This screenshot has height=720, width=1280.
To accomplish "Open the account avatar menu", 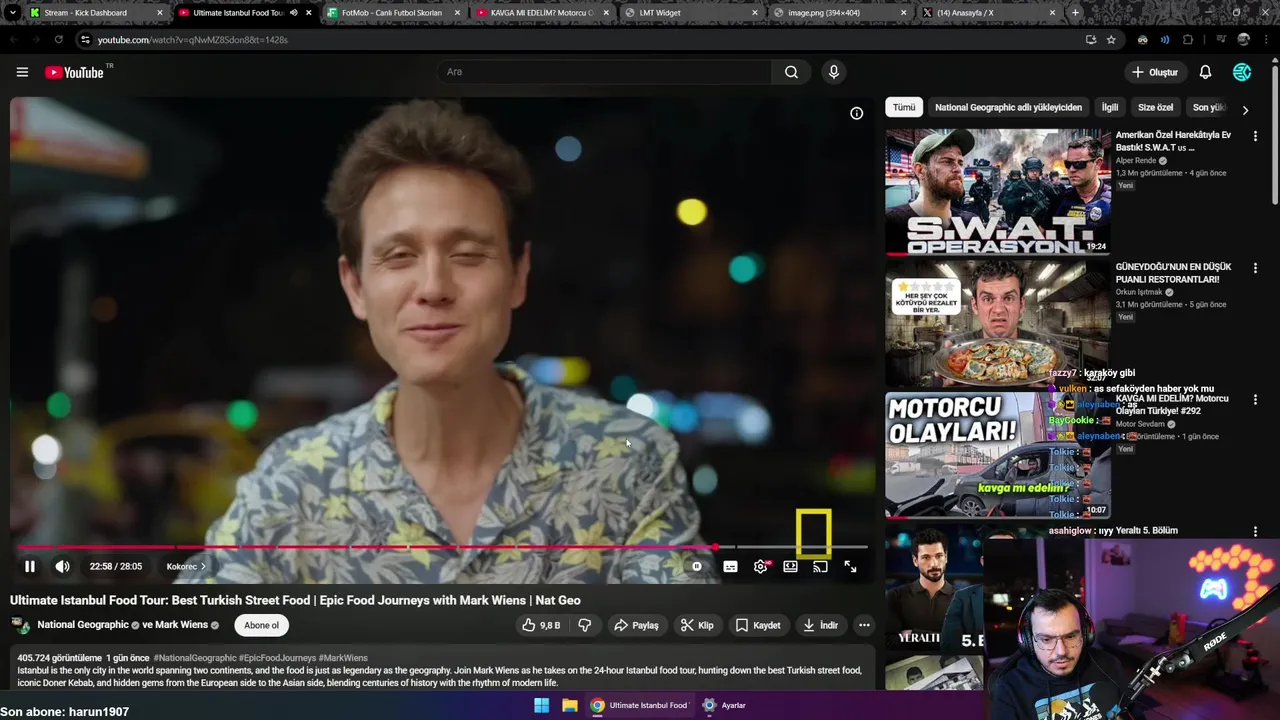I will point(1242,72).
